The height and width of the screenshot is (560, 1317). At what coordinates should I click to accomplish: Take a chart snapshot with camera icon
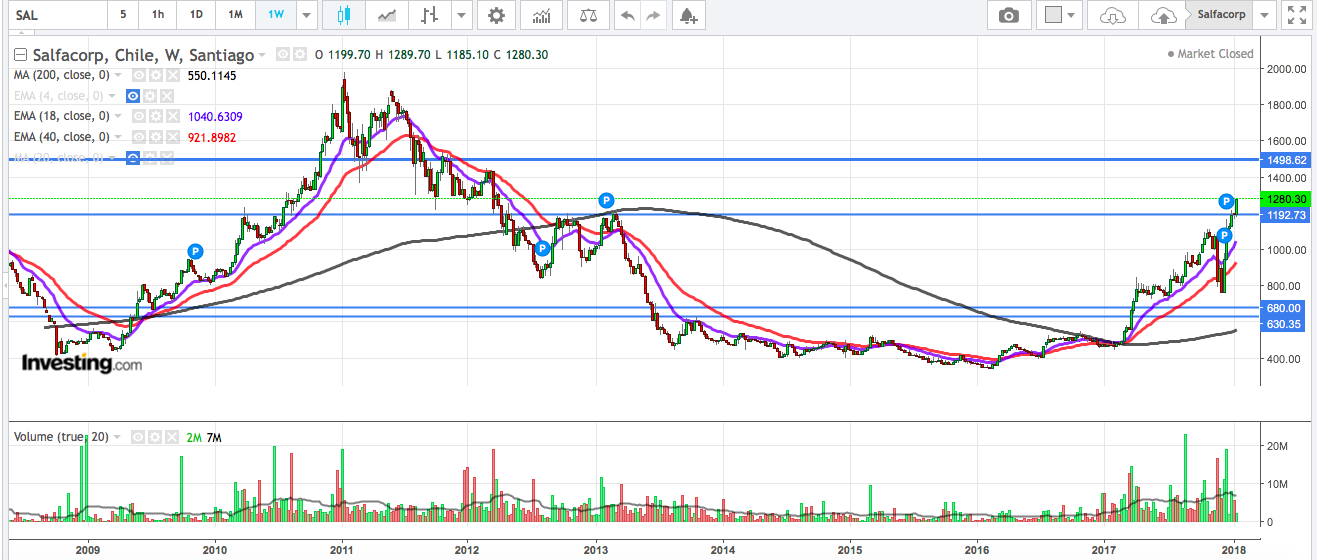click(1009, 15)
